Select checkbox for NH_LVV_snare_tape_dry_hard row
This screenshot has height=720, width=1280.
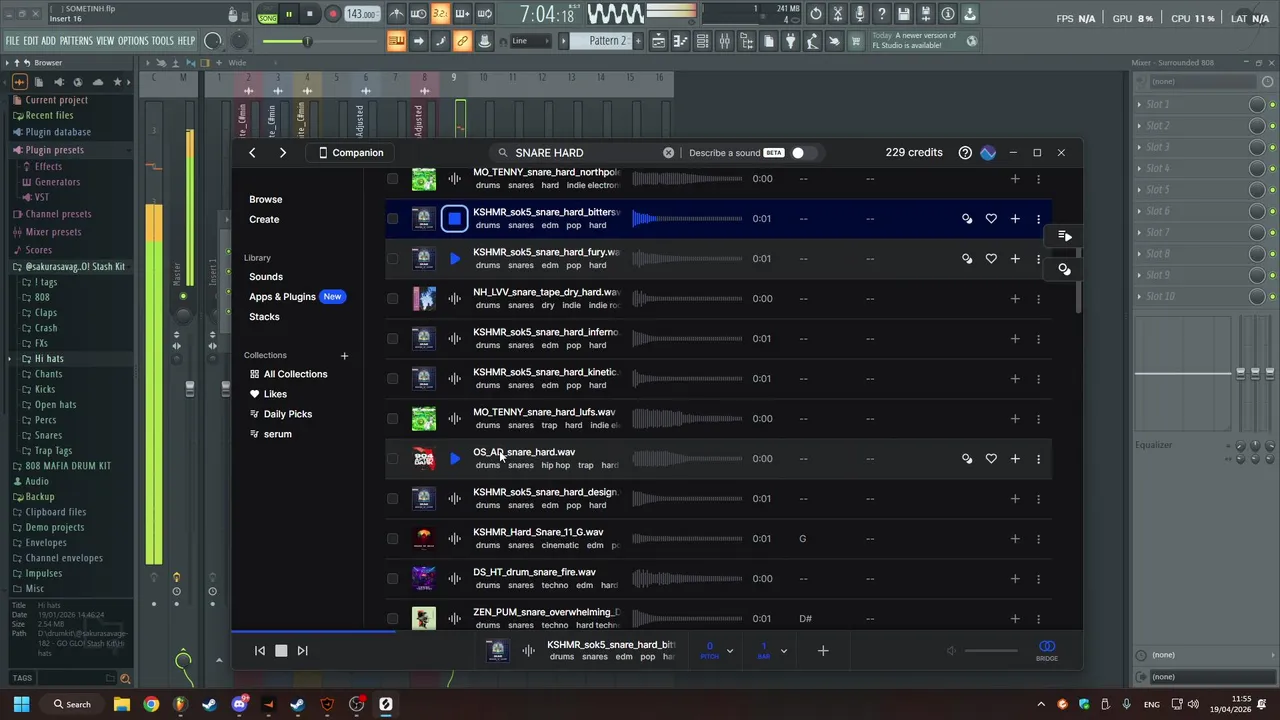coord(392,298)
